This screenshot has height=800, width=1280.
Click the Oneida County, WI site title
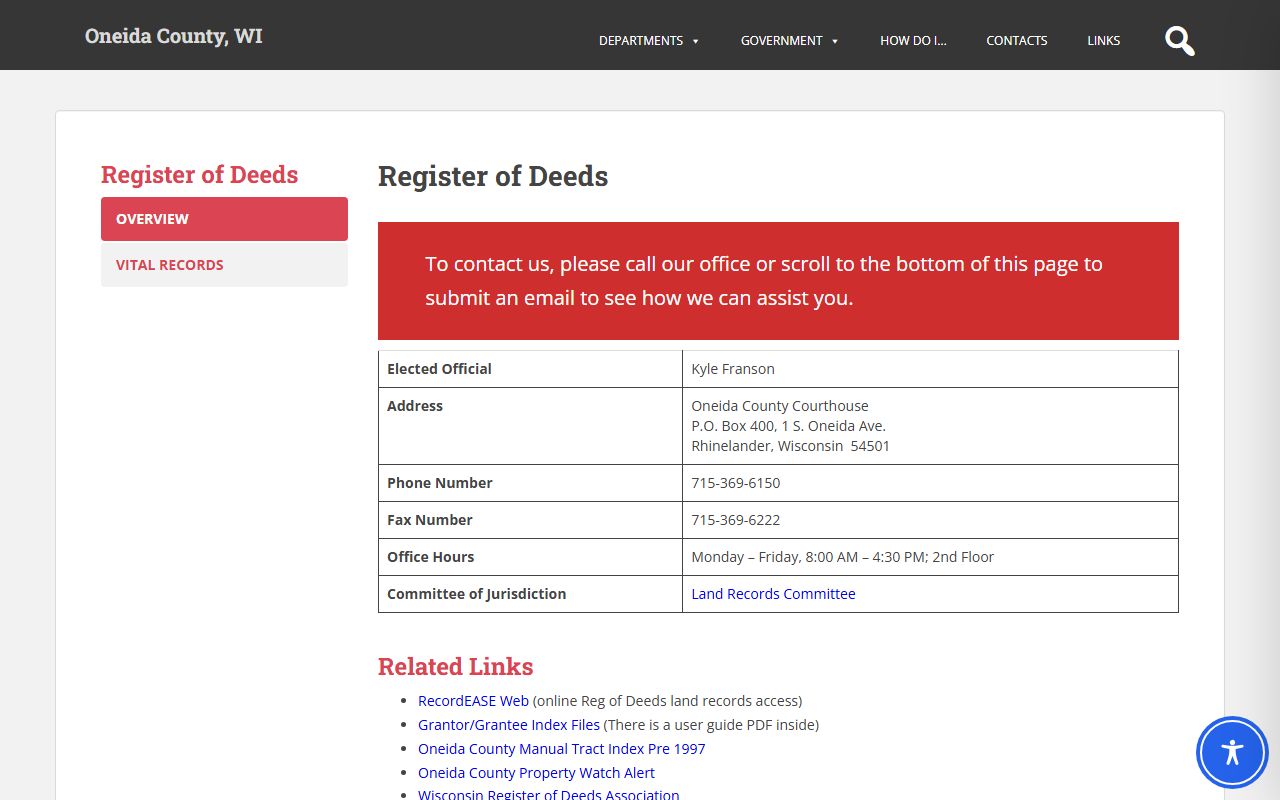(174, 36)
